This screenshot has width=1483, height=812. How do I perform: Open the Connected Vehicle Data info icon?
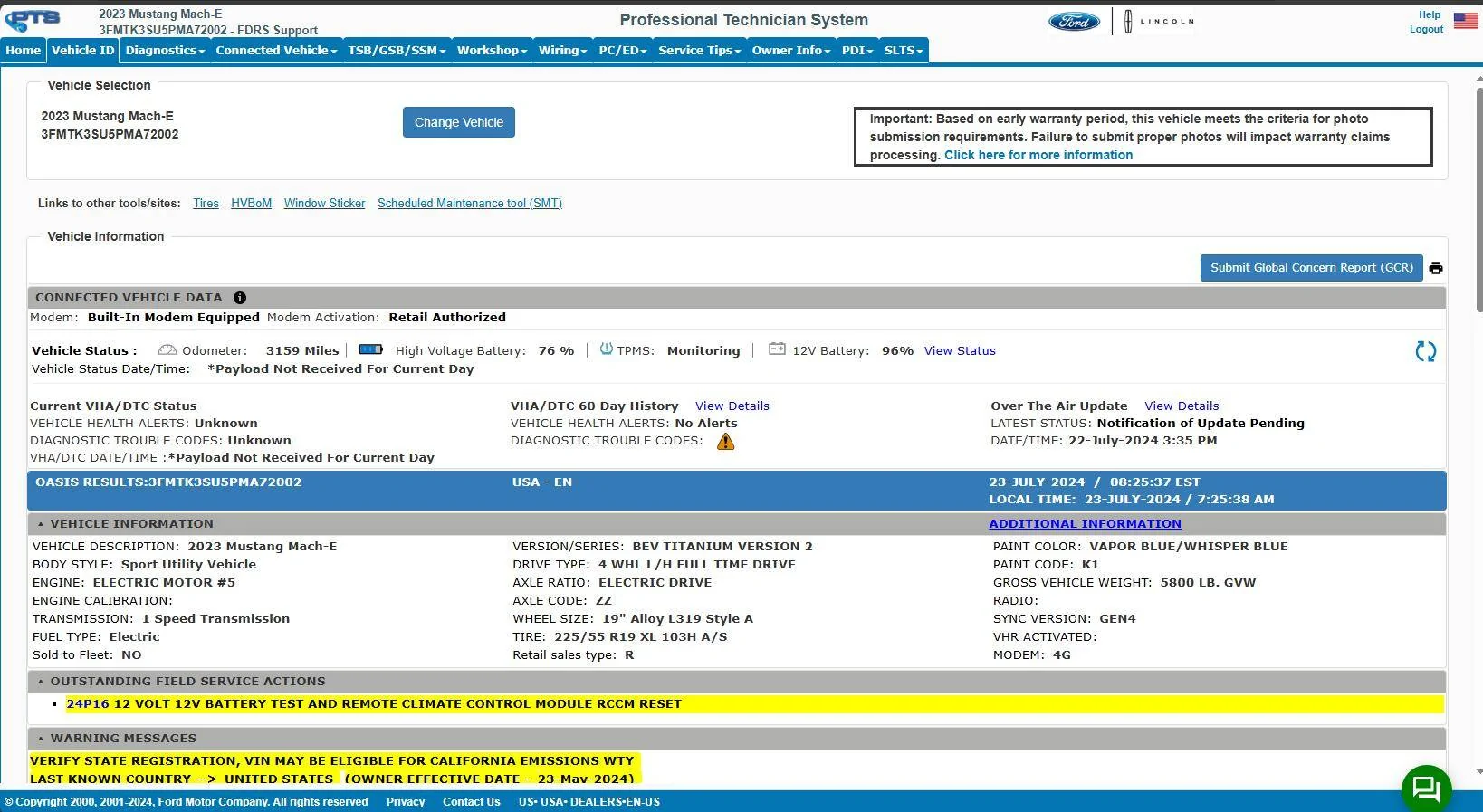coord(240,298)
